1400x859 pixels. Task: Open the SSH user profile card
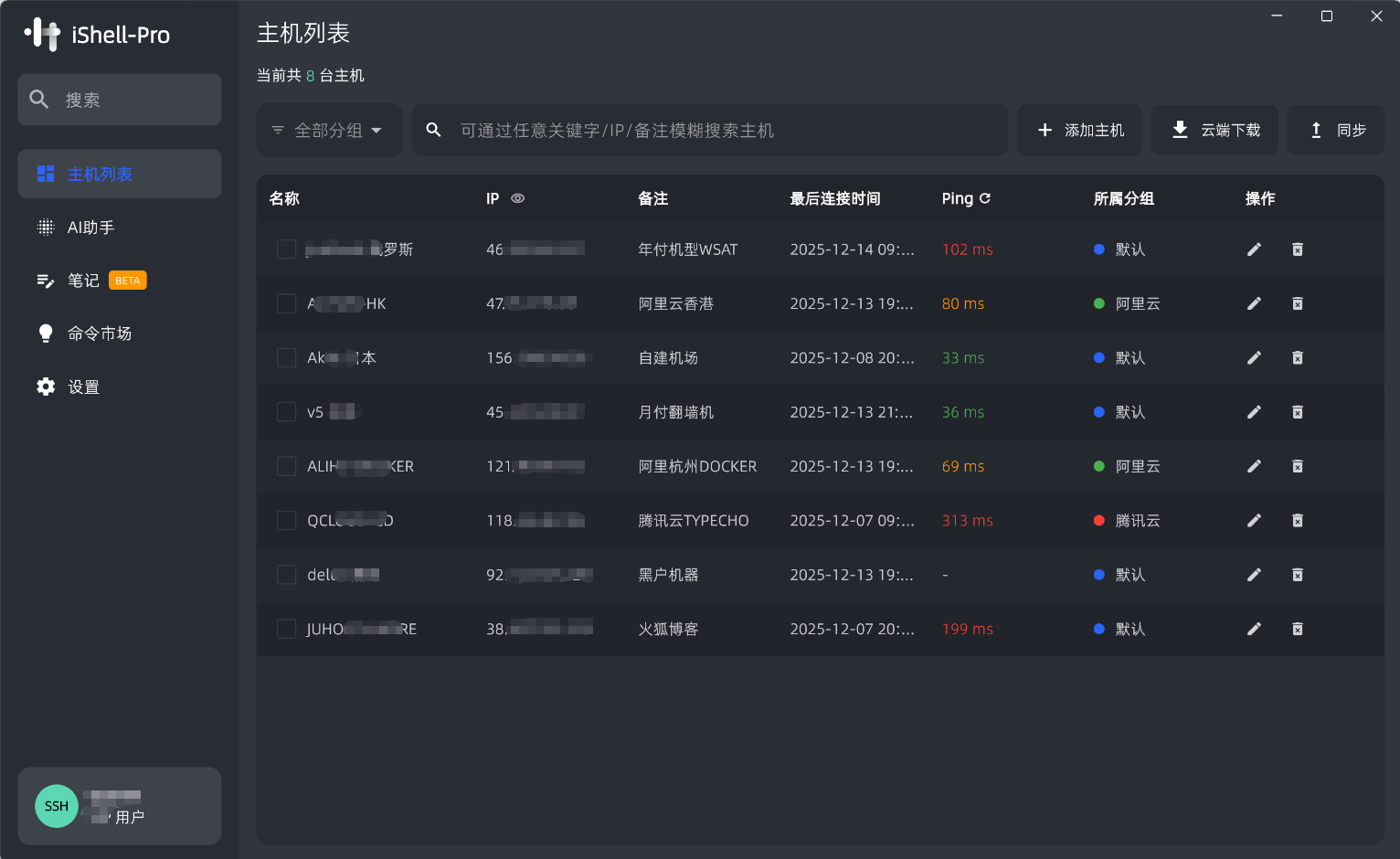pyautogui.click(x=119, y=806)
